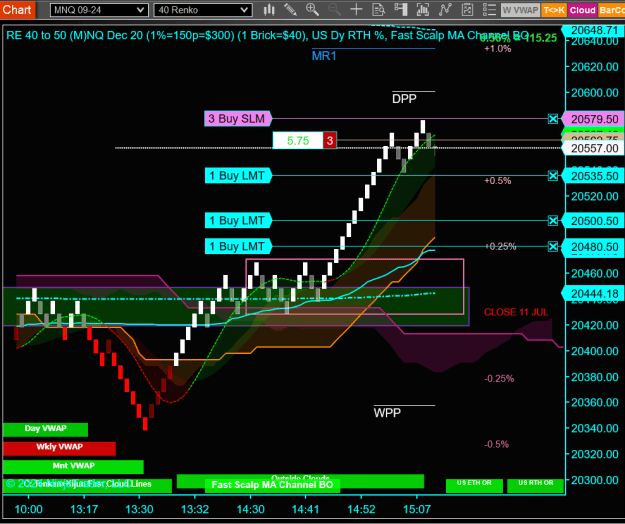Click the position PnL 5.75 marker
This screenshot has width=625, height=524.
[x=298, y=141]
